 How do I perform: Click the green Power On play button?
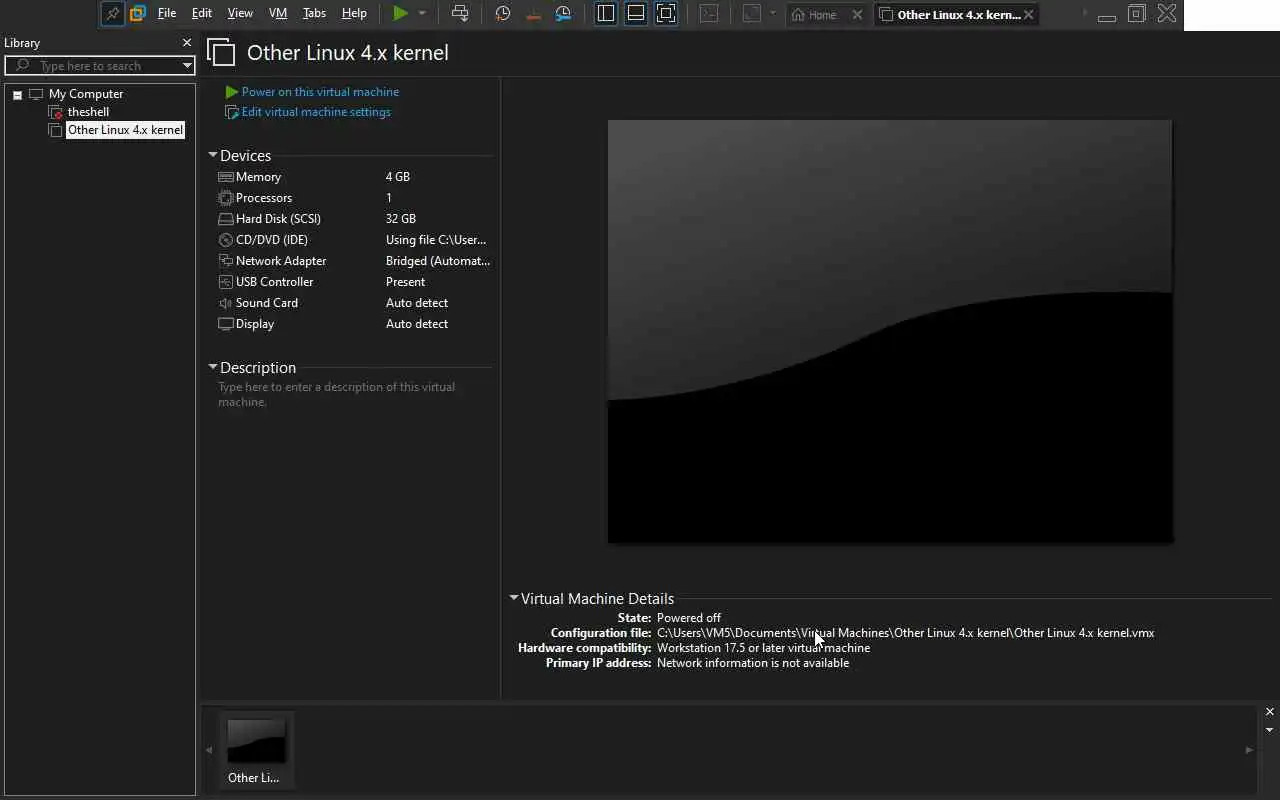[400, 14]
